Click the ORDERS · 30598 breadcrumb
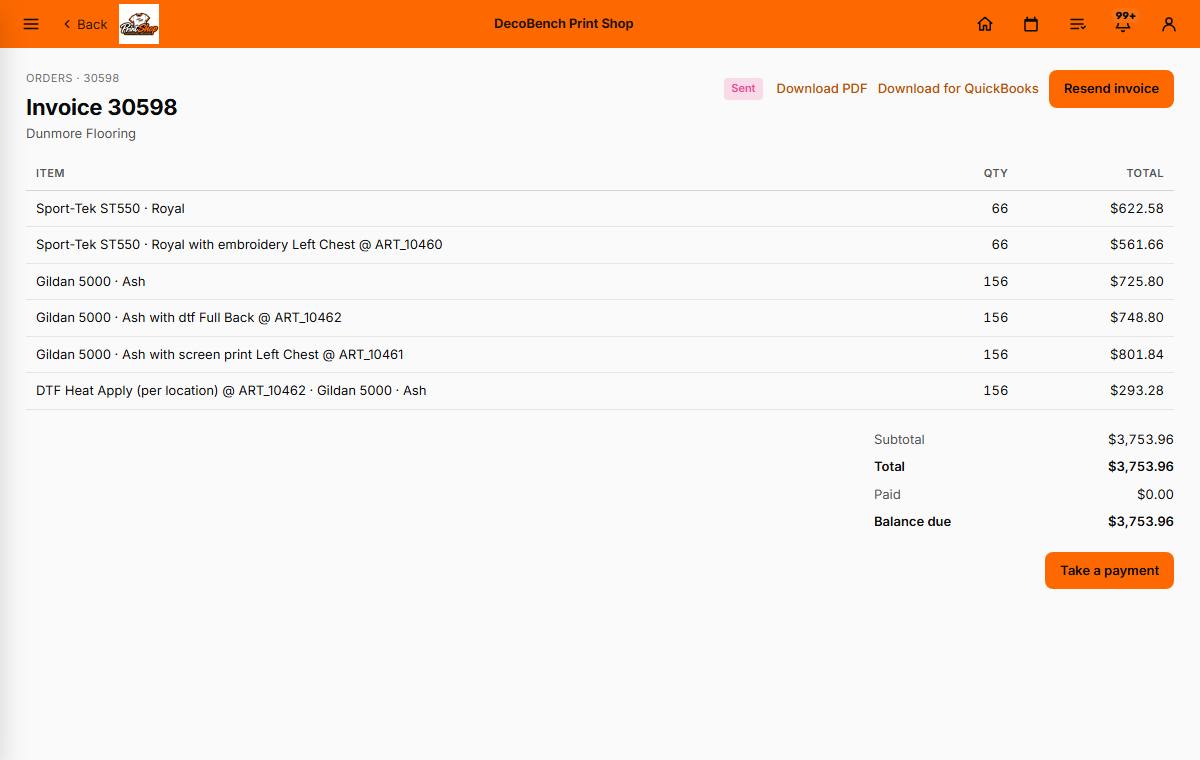This screenshot has width=1200, height=760. (x=73, y=78)
